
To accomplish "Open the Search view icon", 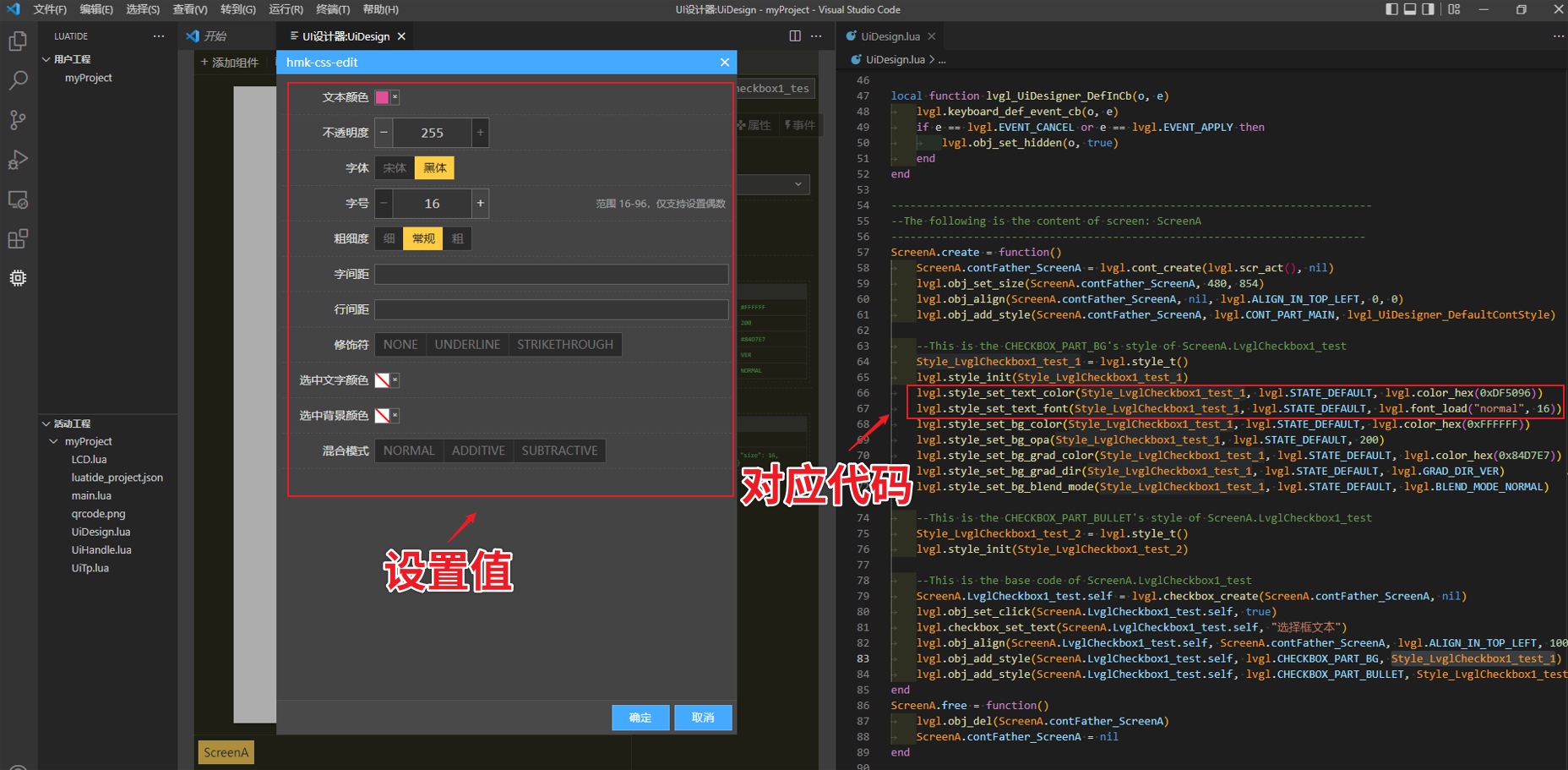I will (18, 80).
